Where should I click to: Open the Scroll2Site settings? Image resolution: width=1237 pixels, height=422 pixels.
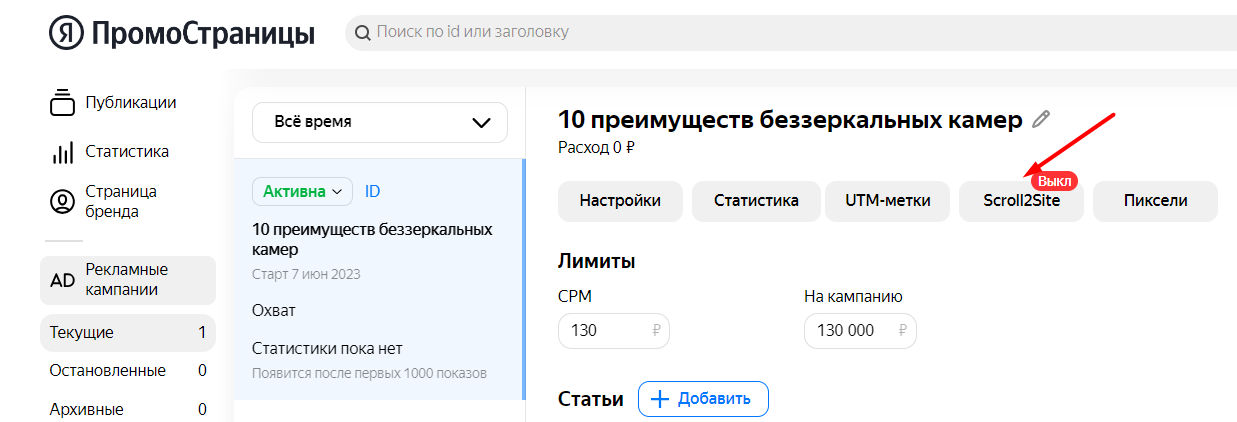pos(1020,201)
